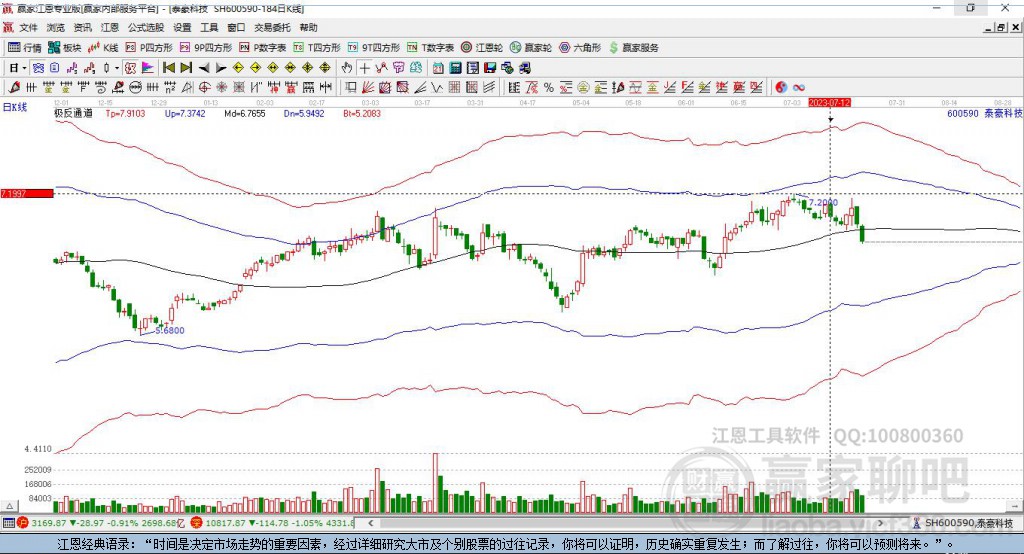Open the 六角形 hexagon tool
The image size is (1024, 554).
(x=580, y=48)
